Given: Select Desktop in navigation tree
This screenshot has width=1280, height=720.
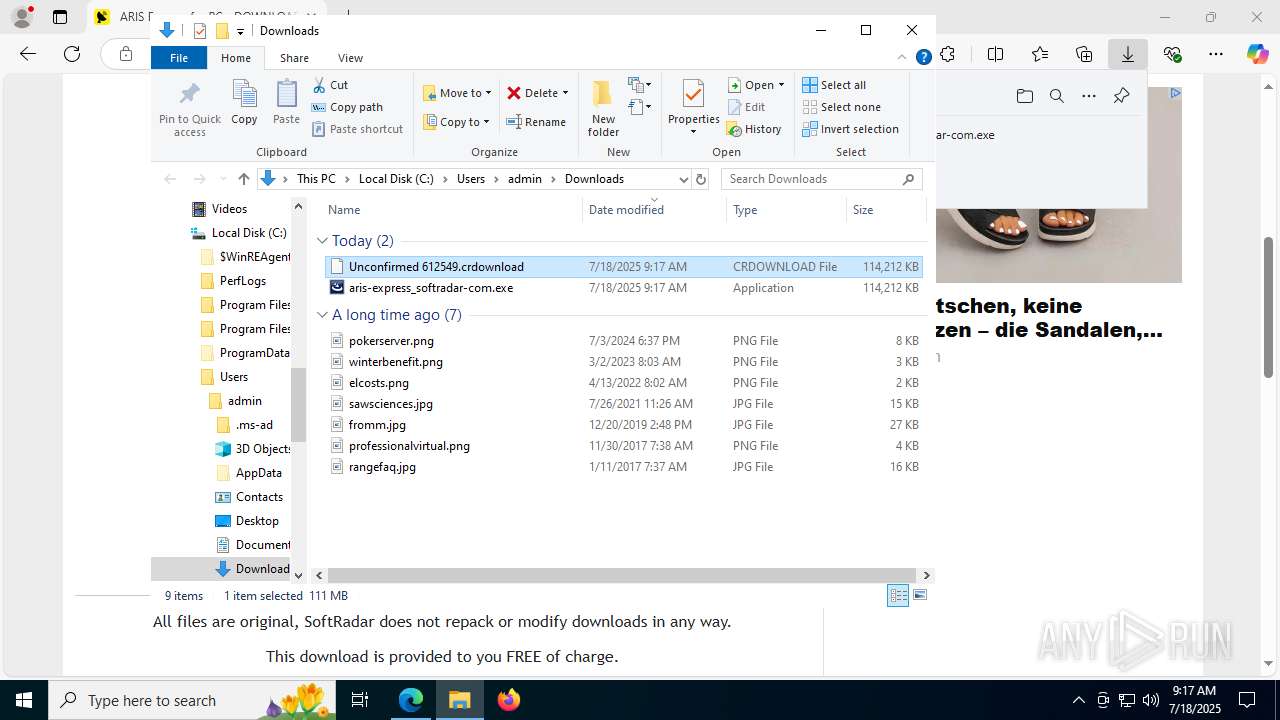Looking at the screenshot, I should [x=257, y=521].
